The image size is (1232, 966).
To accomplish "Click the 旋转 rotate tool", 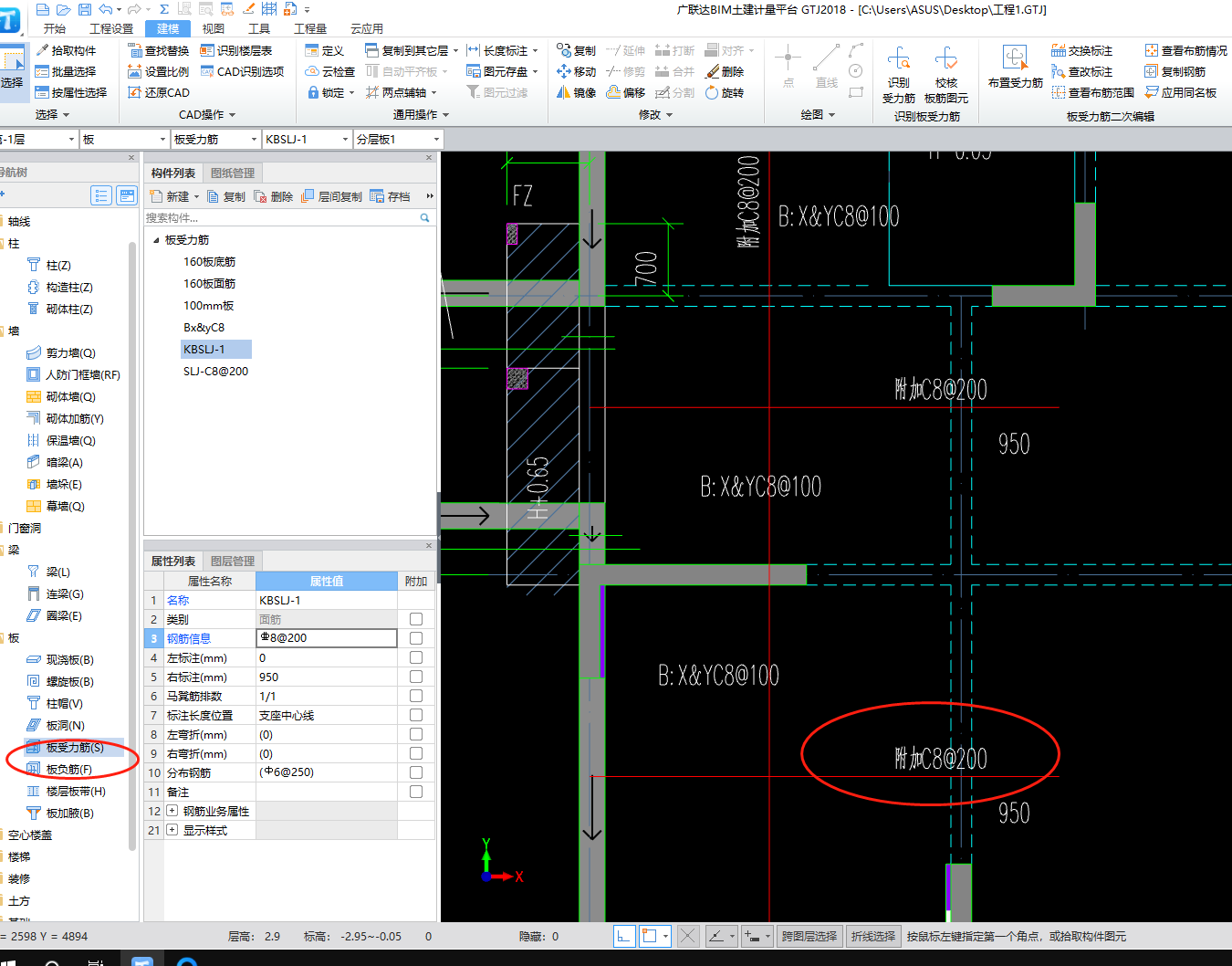I will coord(725,92).
